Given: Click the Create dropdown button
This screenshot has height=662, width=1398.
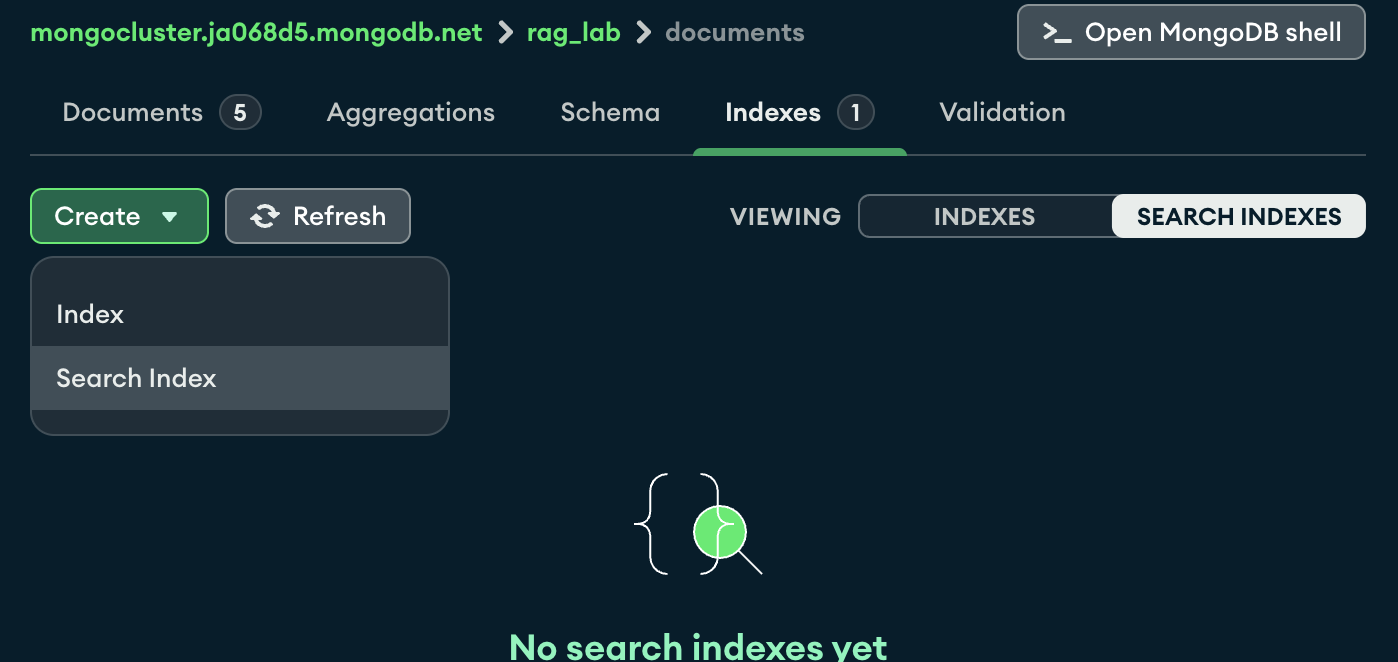Looking at the screenshot, I should point(119,216).
